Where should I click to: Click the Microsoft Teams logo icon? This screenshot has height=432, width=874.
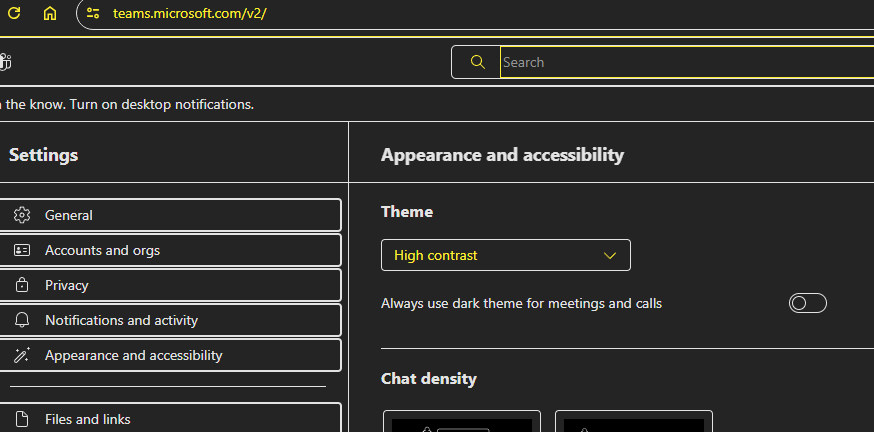tap(5, 62)
